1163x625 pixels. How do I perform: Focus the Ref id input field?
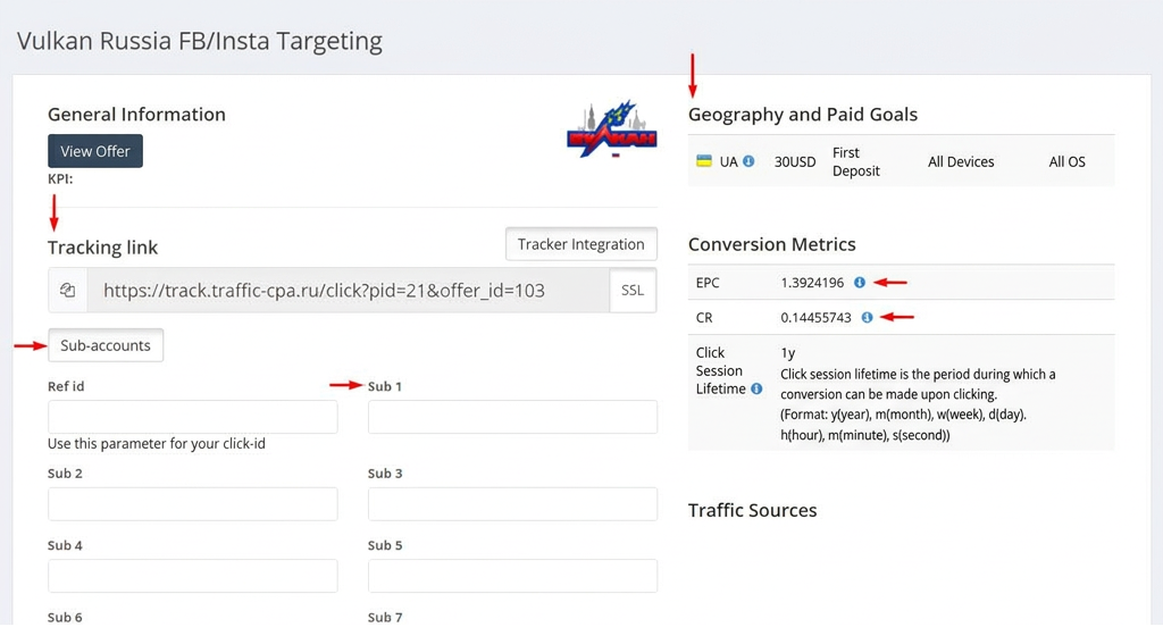[x=193, y=417]
